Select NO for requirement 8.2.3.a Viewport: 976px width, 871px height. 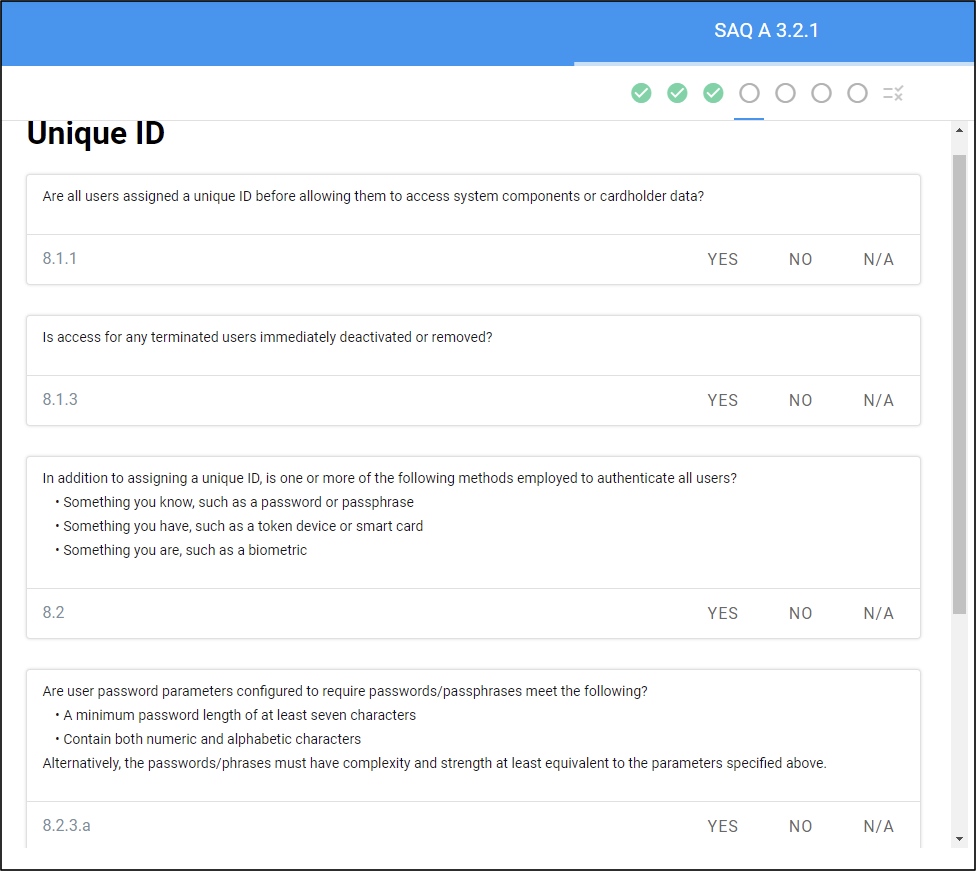(800, 827)
